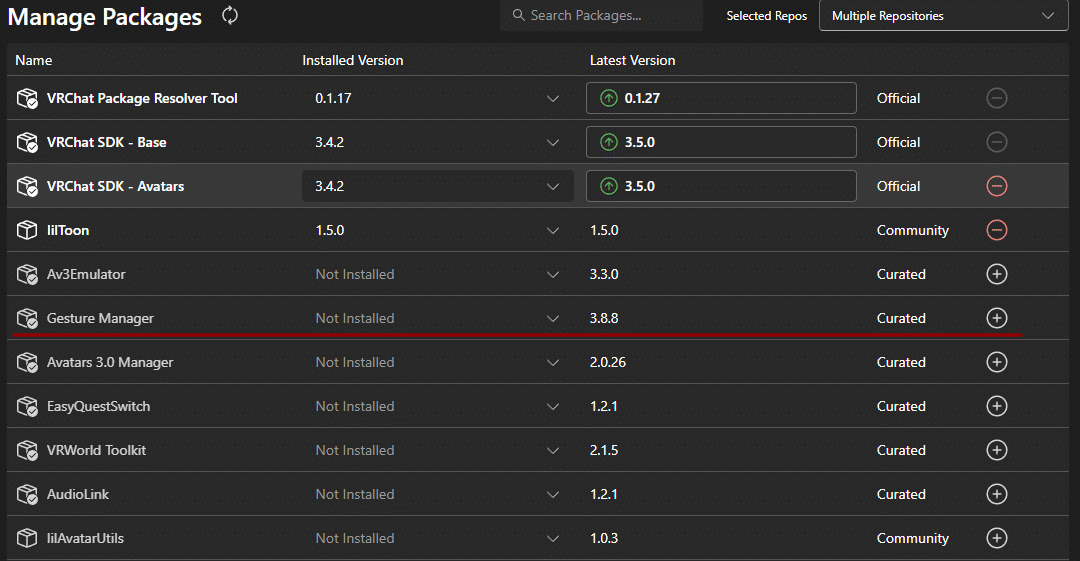Click latest version 2.1.5 for VRWorld Toolkit
This screenshot has width=1080, height=561.
(604, 450)
